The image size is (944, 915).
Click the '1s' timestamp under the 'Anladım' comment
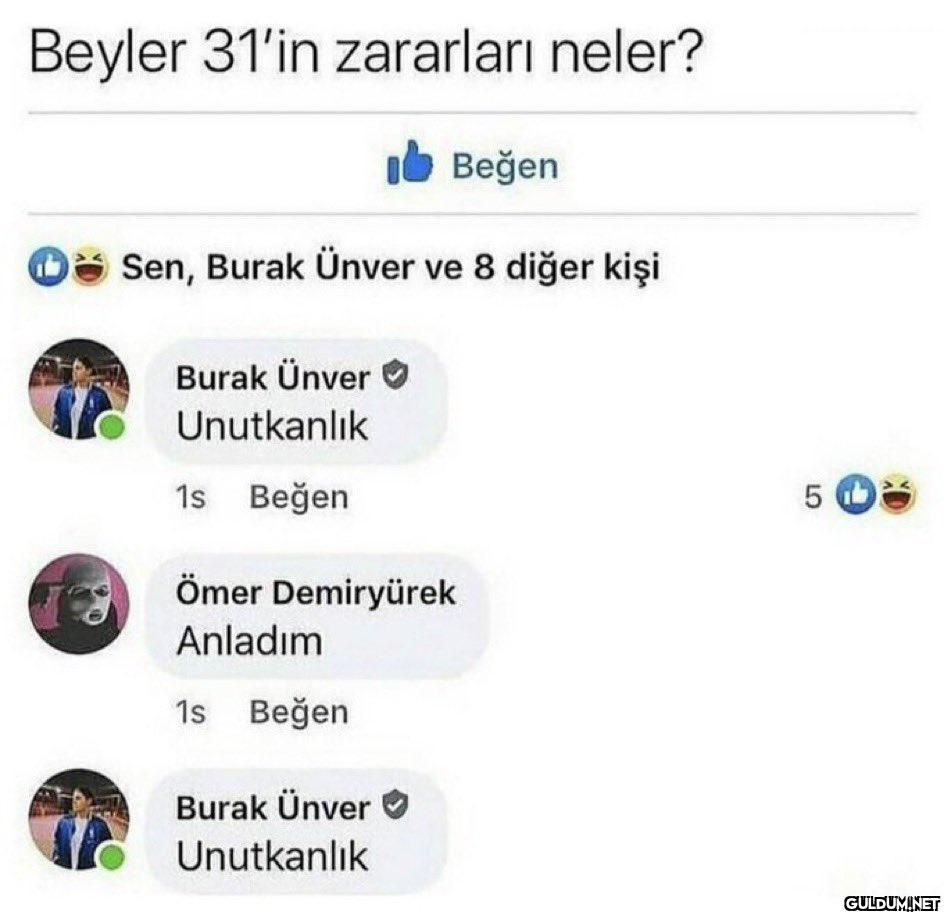point(190,713)
